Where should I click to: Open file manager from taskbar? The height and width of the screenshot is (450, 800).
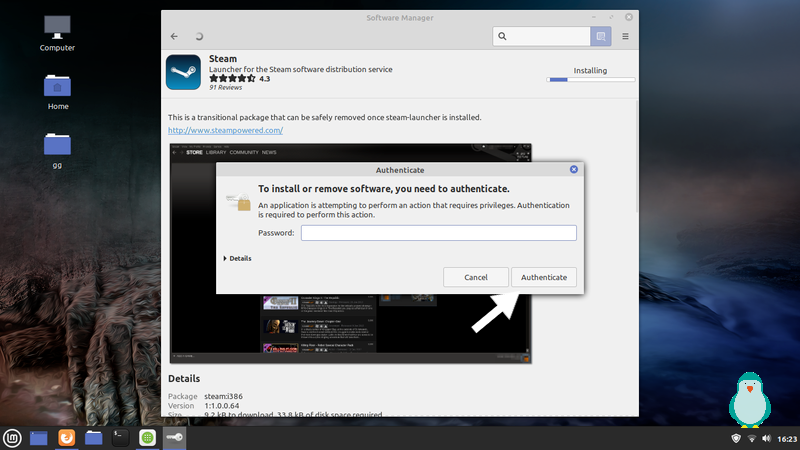coord(93,438)
